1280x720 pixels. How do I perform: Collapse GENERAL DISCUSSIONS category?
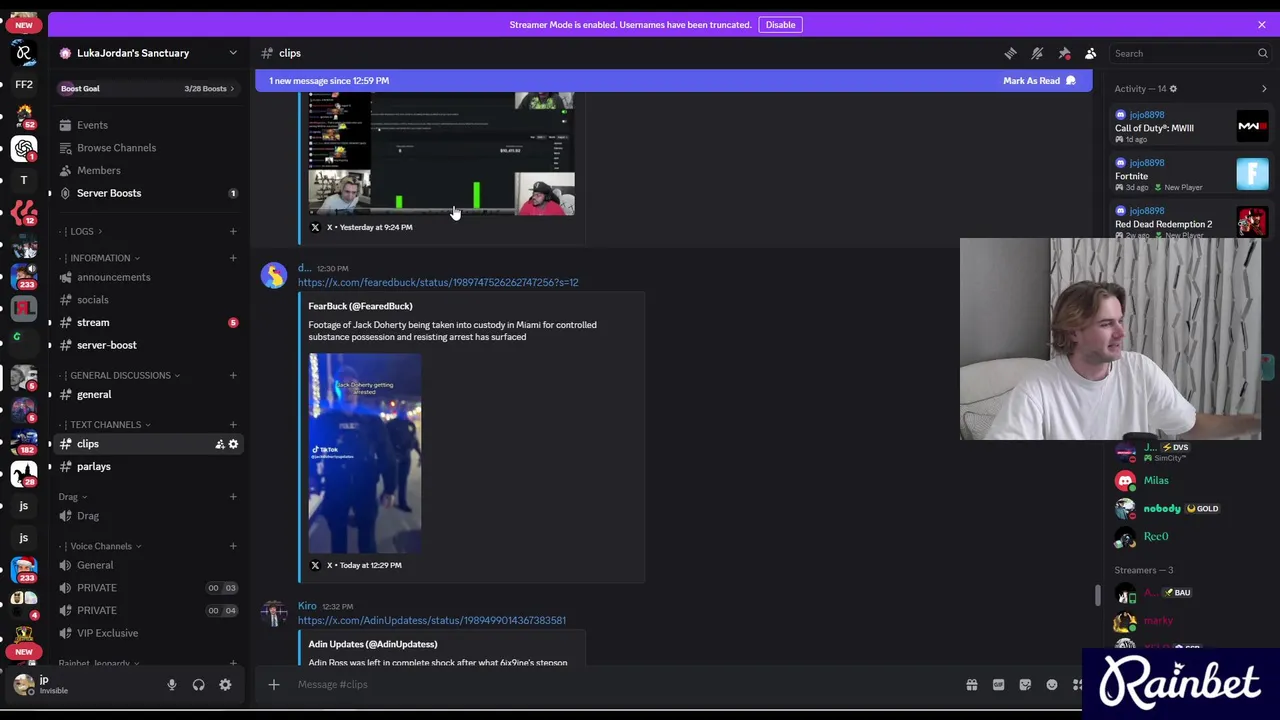tap(122, 375)
